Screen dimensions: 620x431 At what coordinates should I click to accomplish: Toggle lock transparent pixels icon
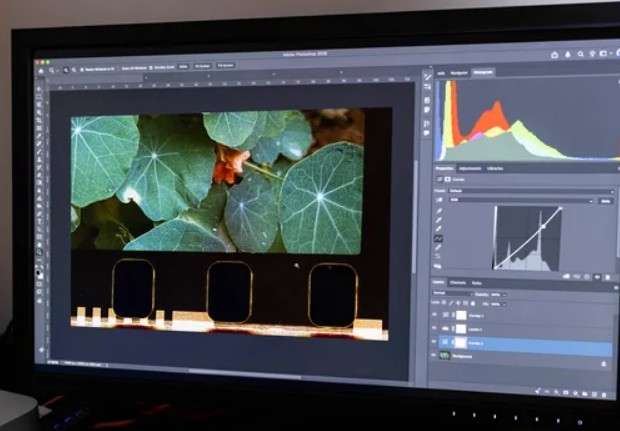444,302
